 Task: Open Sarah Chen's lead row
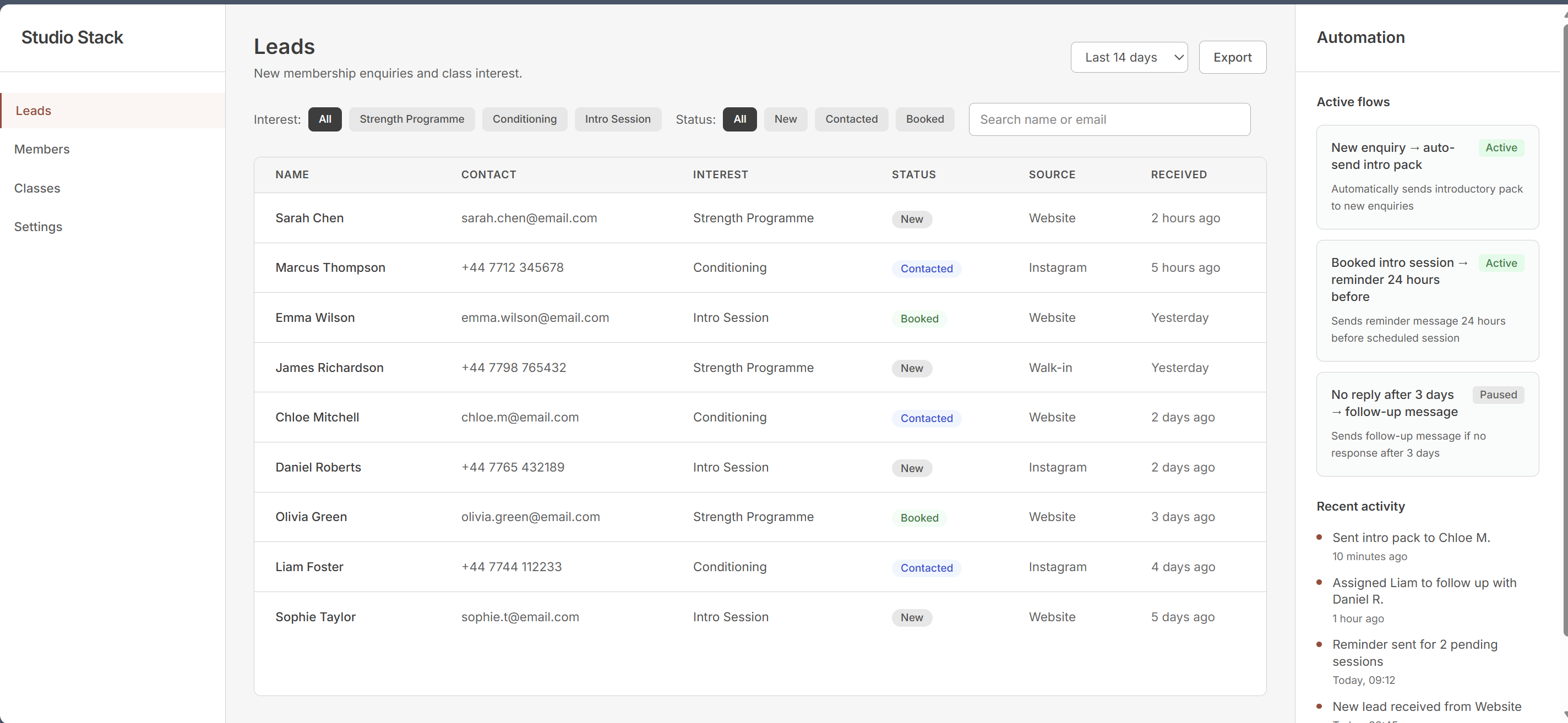[x=309, y=218]
